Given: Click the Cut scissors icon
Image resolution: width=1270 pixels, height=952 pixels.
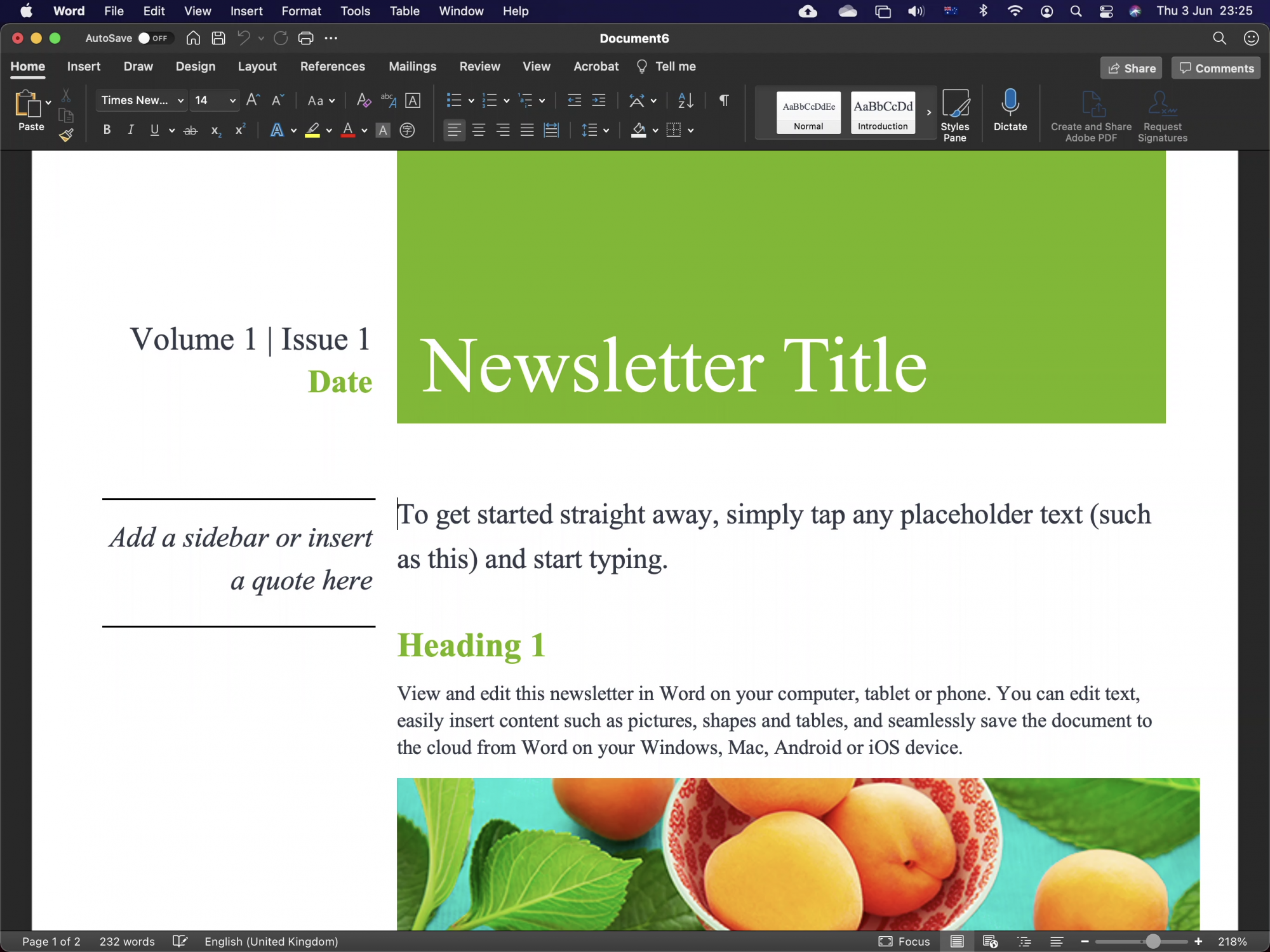Looking at the screenshot, I should tap(66, 96).
